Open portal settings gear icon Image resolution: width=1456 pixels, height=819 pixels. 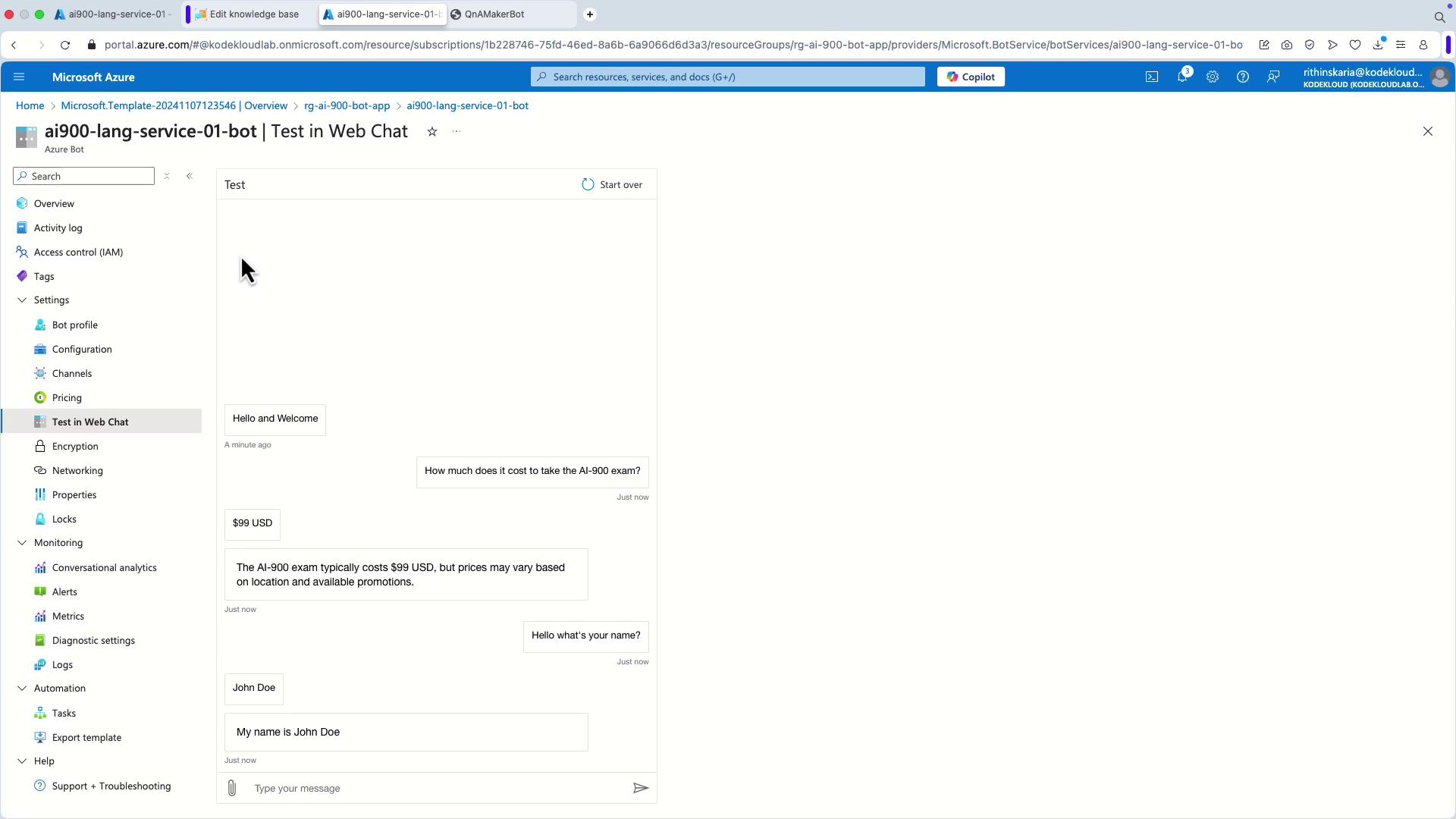(1213, 77)
